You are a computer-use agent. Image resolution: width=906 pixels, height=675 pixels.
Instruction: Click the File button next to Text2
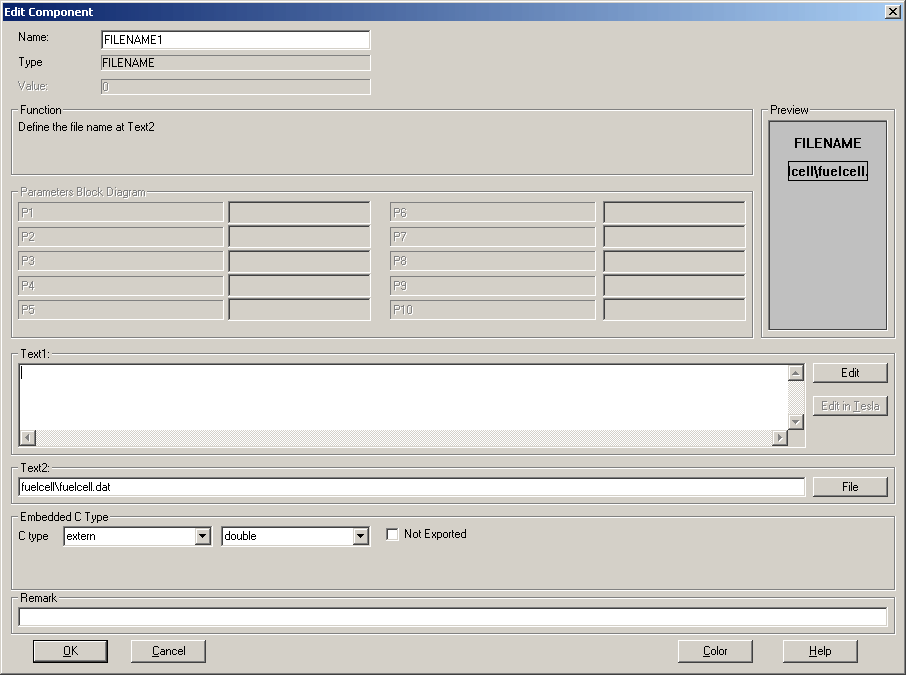pyautogui.click(x=850, y=487)
